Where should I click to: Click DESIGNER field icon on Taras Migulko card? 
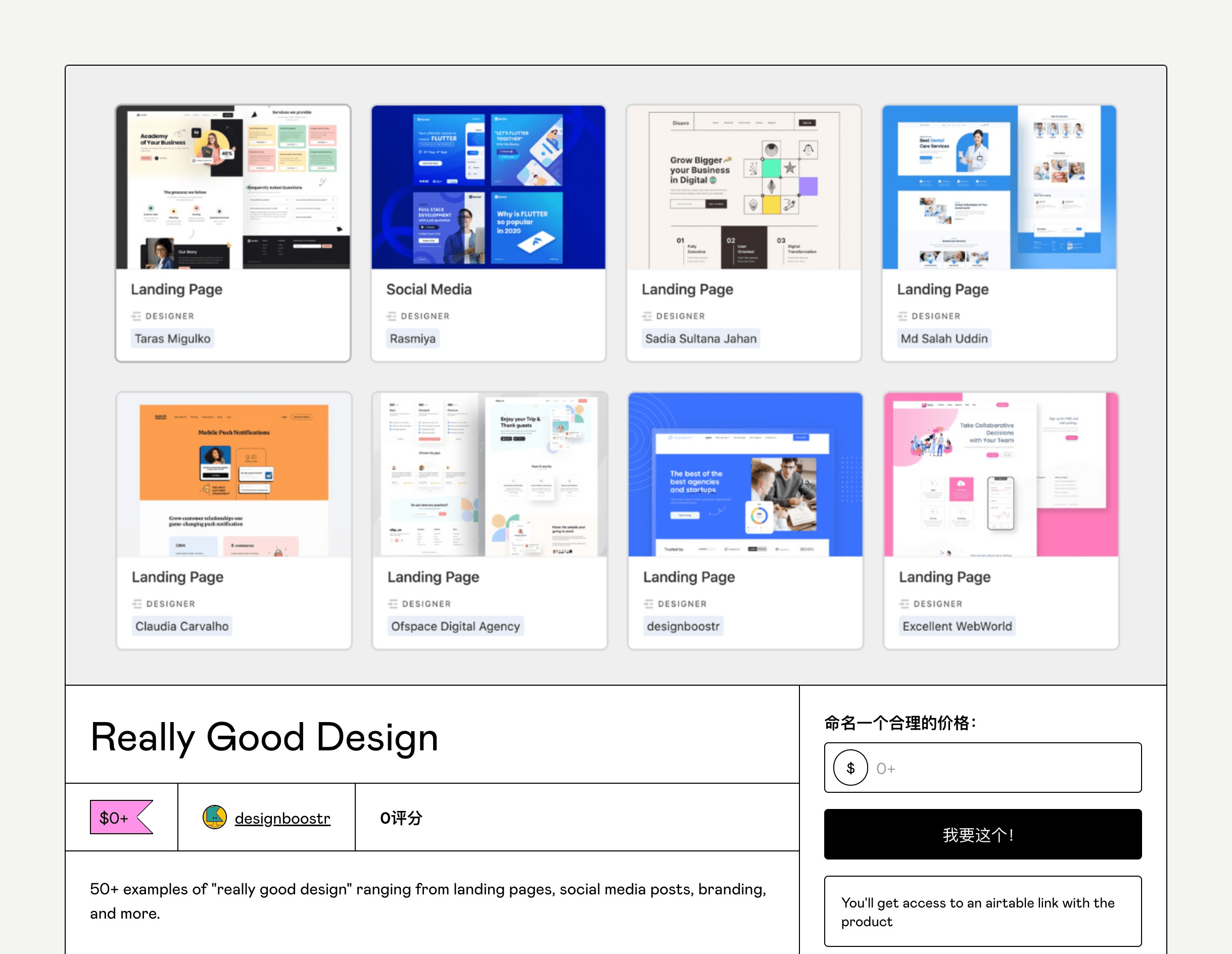136,316
